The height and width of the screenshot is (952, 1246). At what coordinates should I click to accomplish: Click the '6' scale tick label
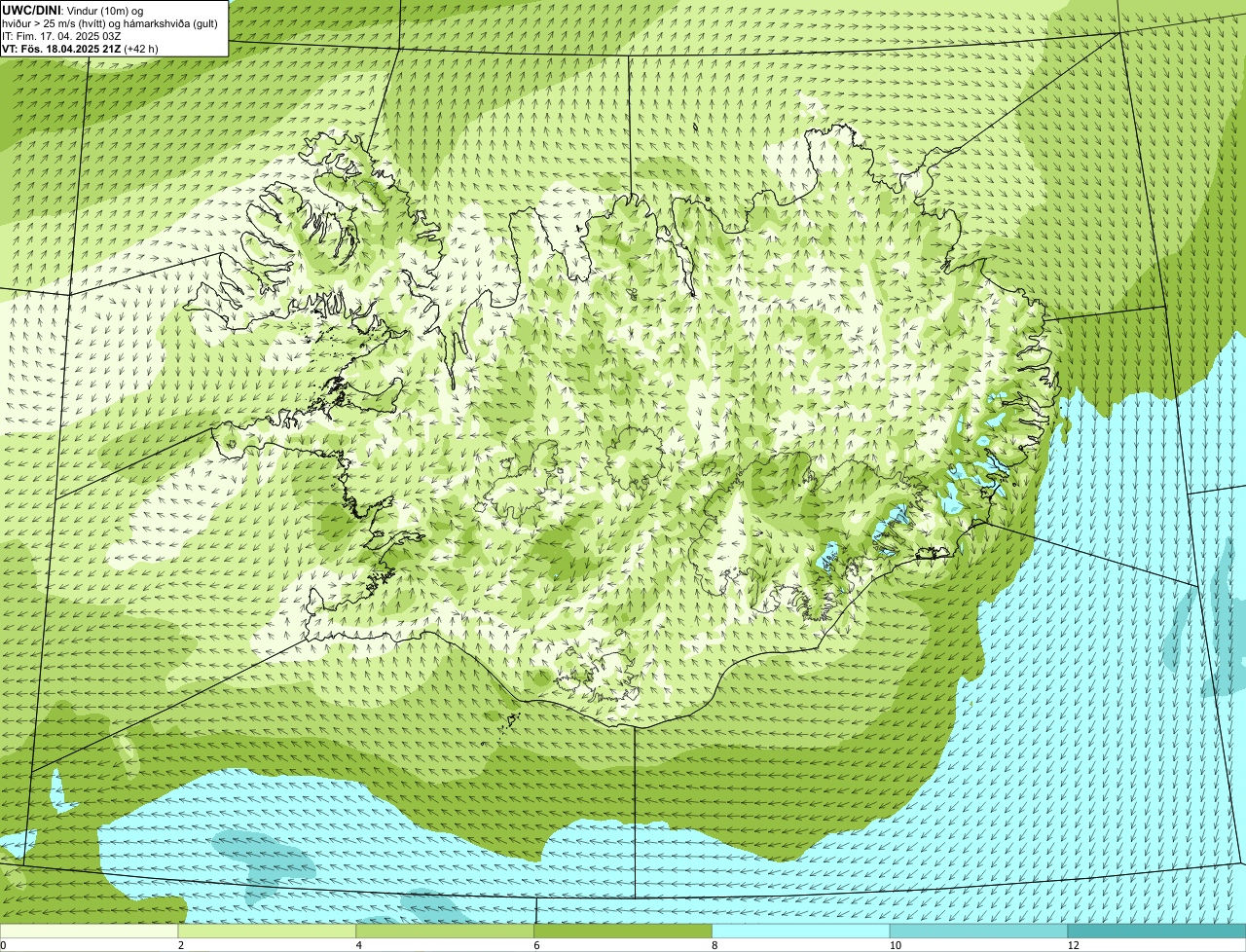pyautogui.click(x=536, y=945)
